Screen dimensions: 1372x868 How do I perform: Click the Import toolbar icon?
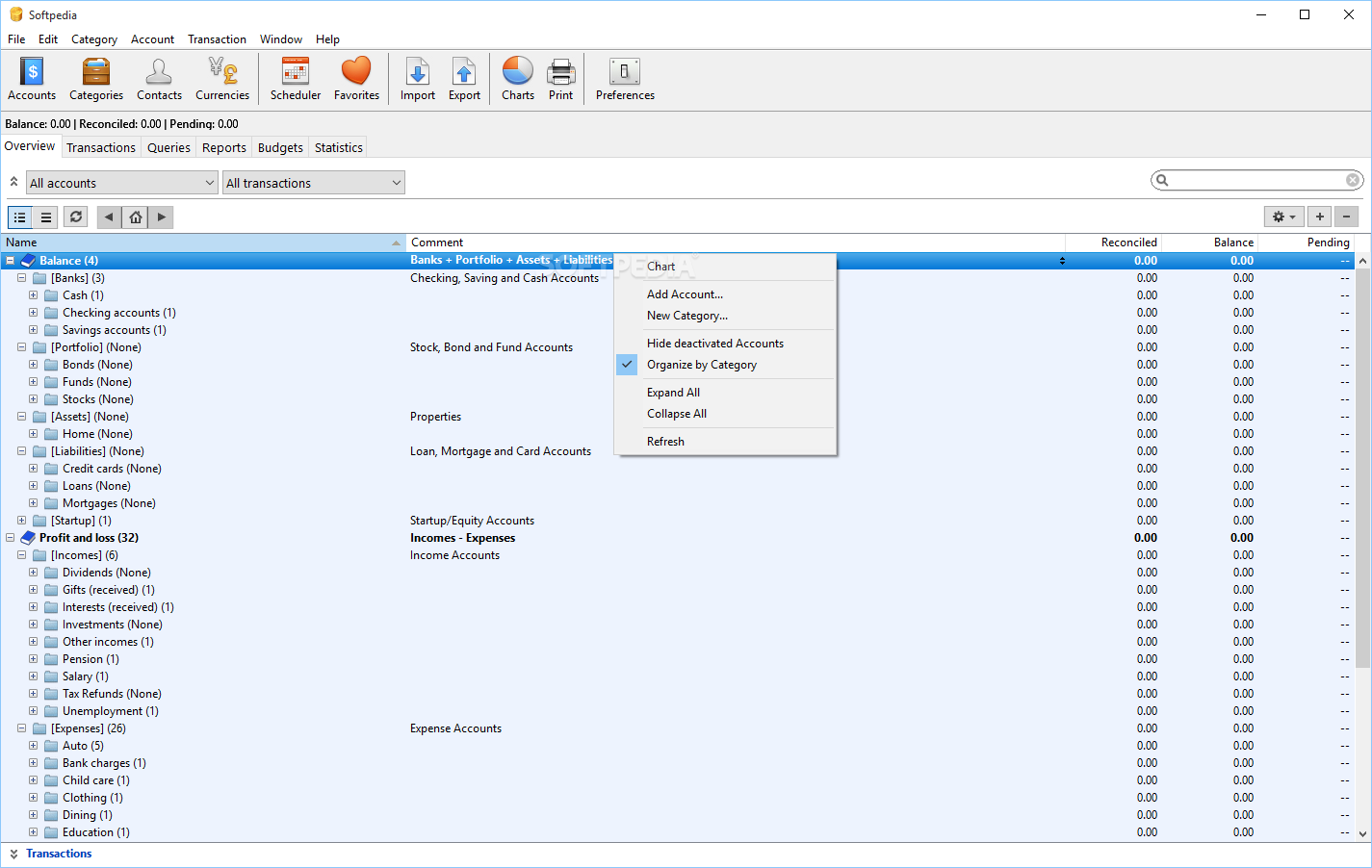click(418, 79)
